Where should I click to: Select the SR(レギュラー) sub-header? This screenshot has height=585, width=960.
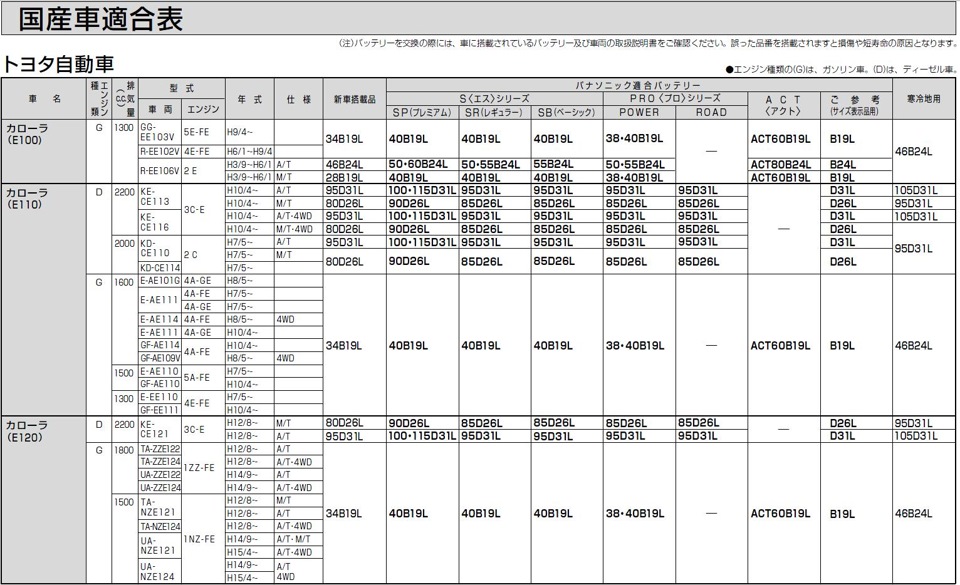click(495, 113)
